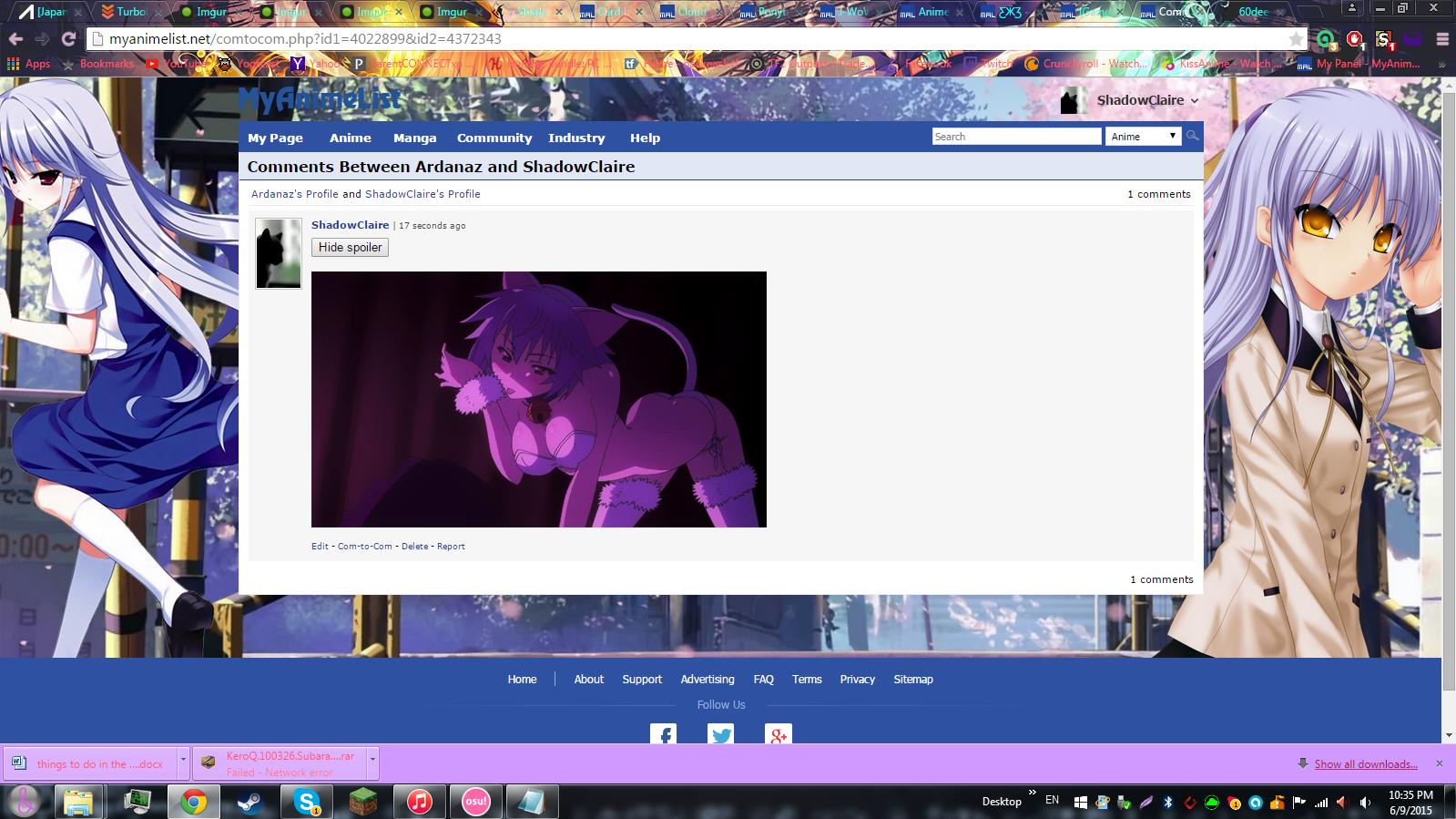
Task: Focus the MyAnimeList search field
Action: [1016, 137]
